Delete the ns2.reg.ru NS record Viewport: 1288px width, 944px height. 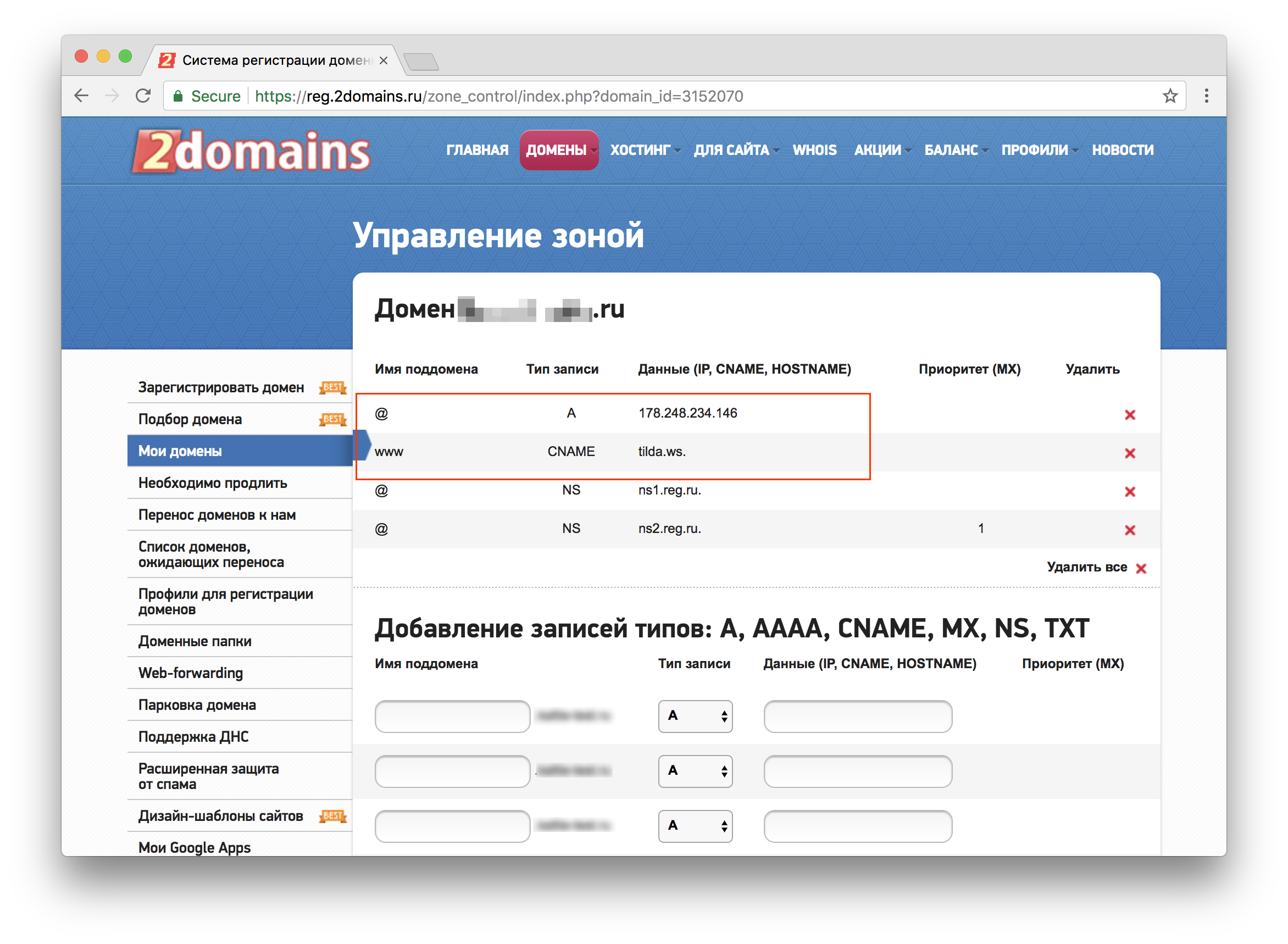pyautogui.click(x=1130, y=530)
